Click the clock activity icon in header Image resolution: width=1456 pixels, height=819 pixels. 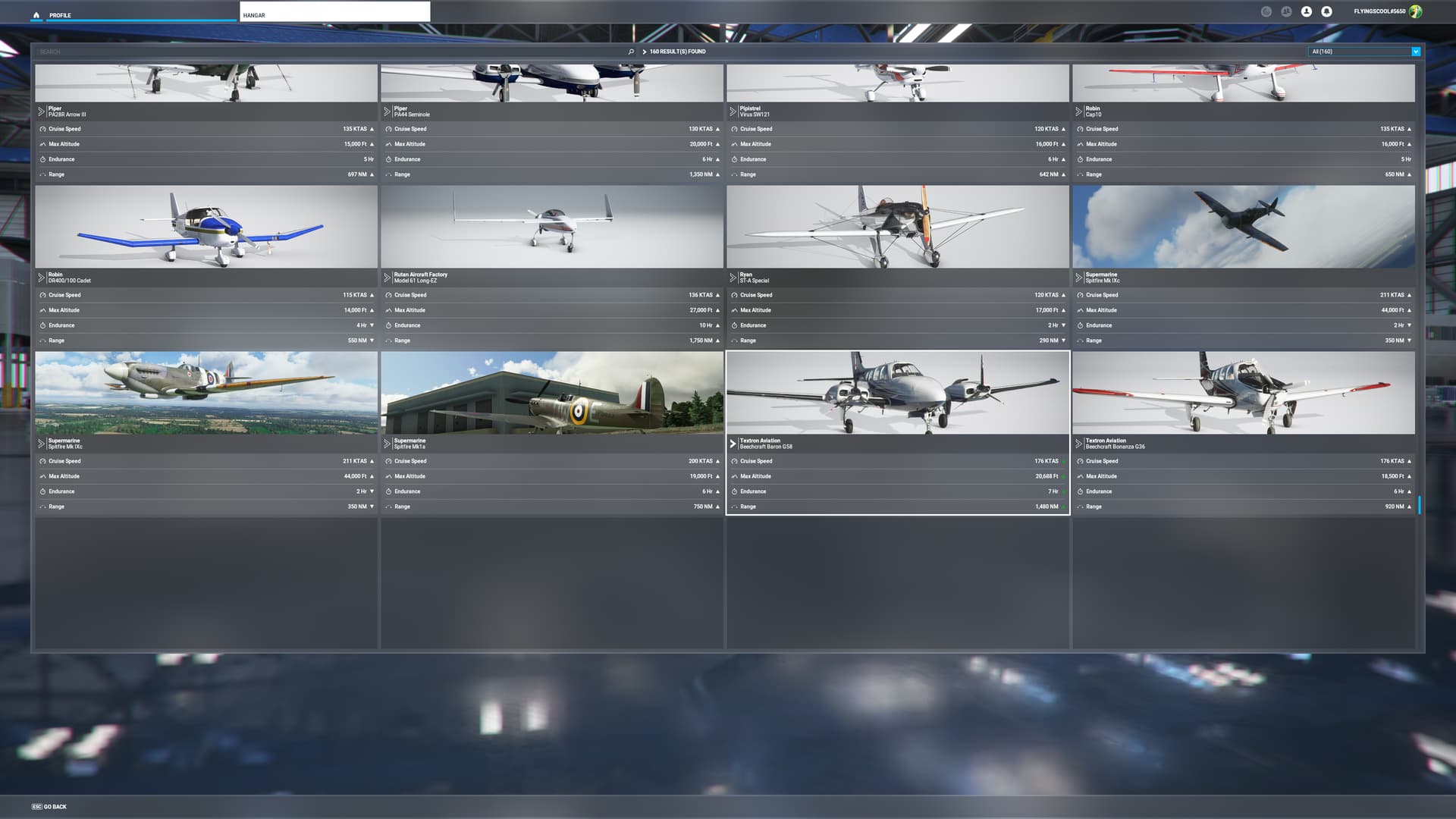coord(1266,11)
